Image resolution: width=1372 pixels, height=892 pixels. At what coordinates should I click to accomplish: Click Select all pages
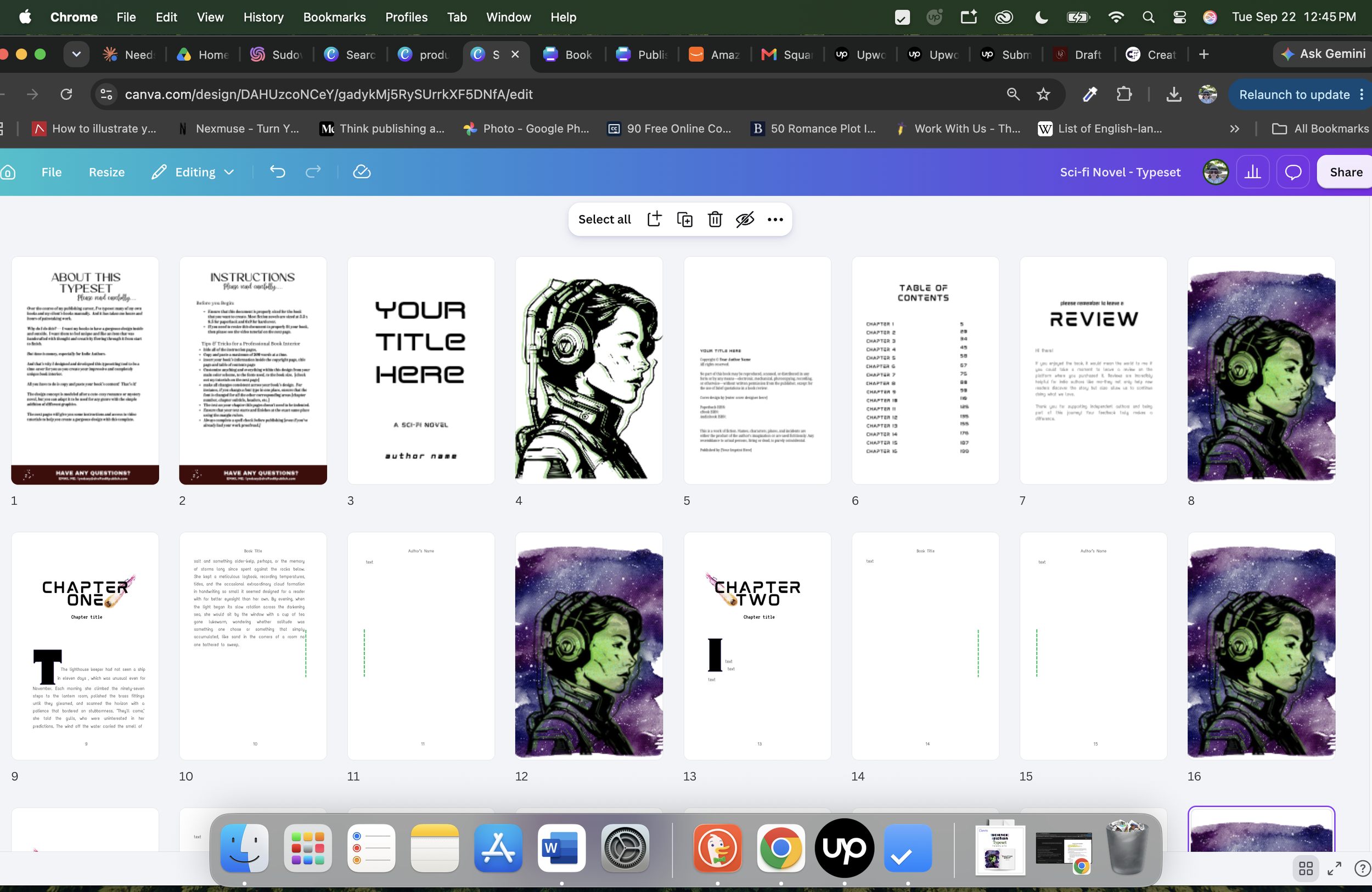point(604,219)
